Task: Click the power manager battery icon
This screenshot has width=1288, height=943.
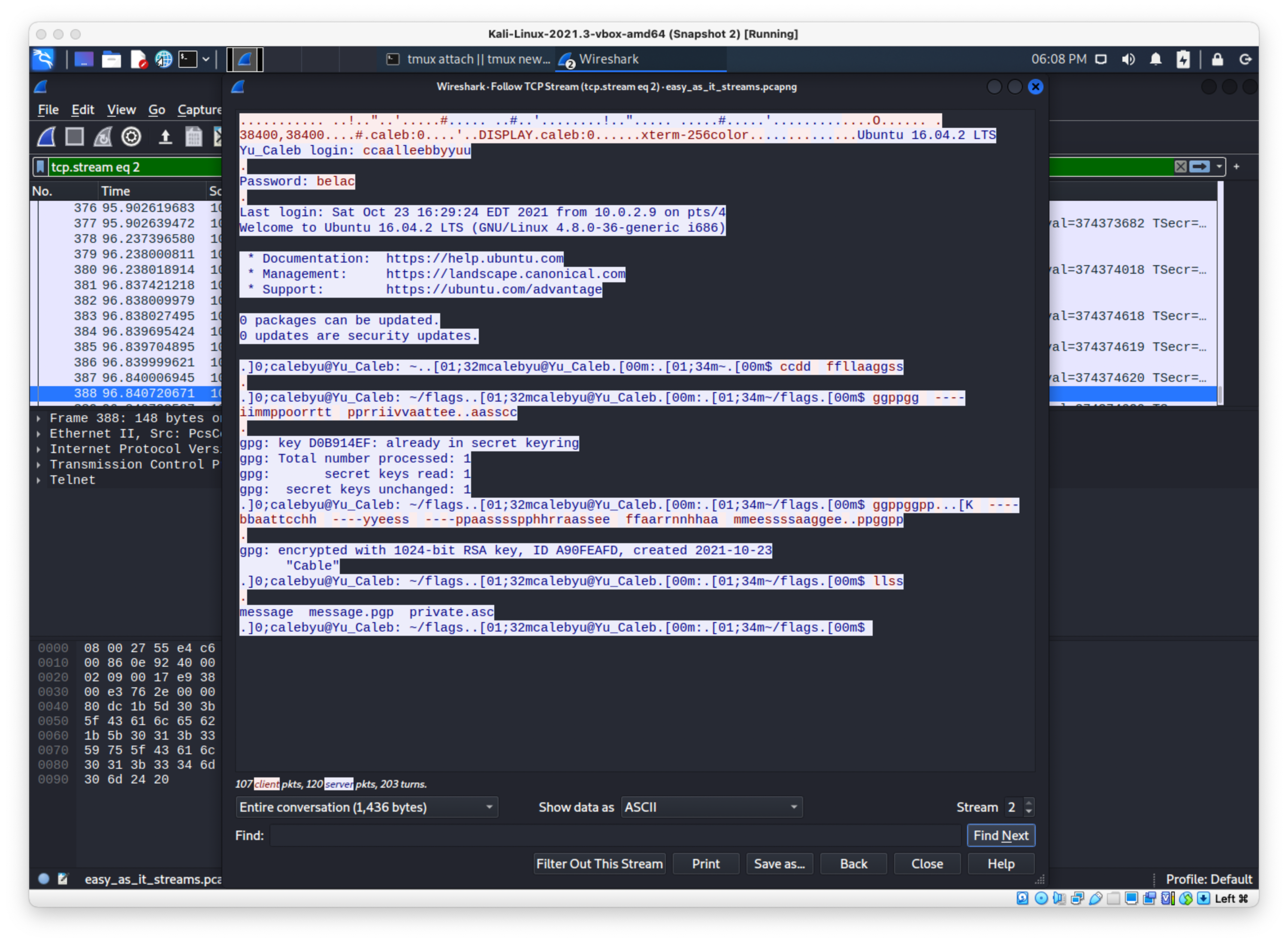Action: pos(1184,59)
